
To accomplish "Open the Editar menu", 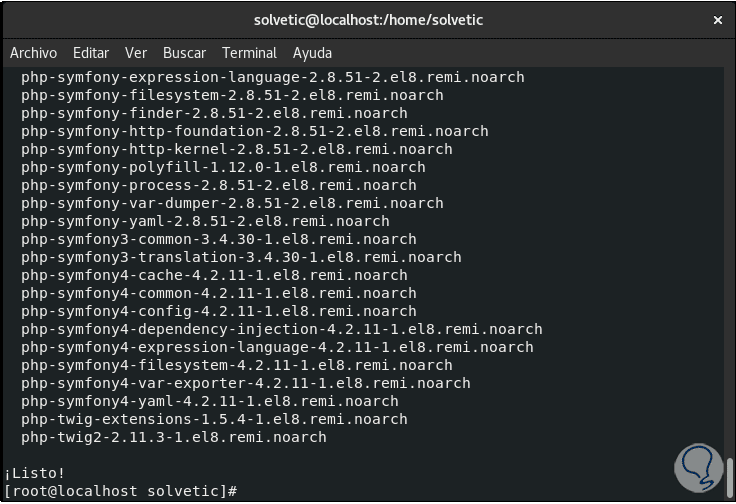I will coord(91,53).
